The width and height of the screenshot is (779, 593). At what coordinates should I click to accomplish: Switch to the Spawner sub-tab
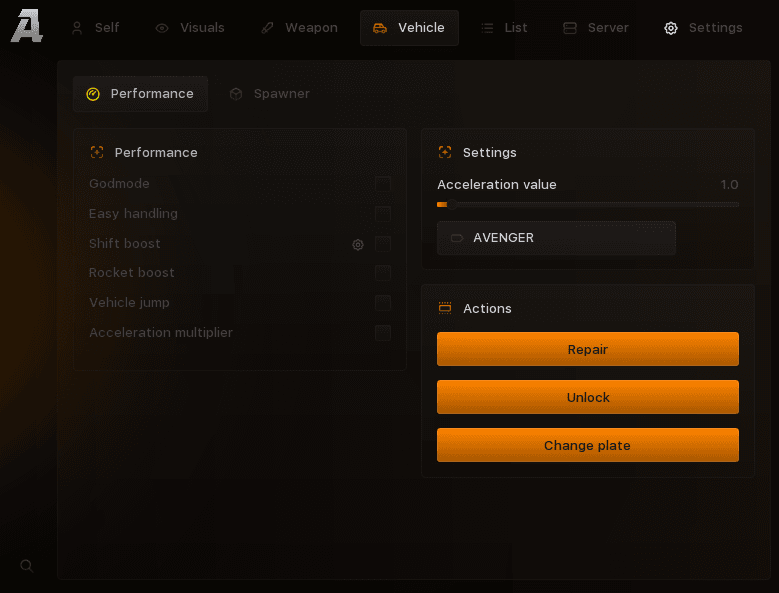[270, 94]
